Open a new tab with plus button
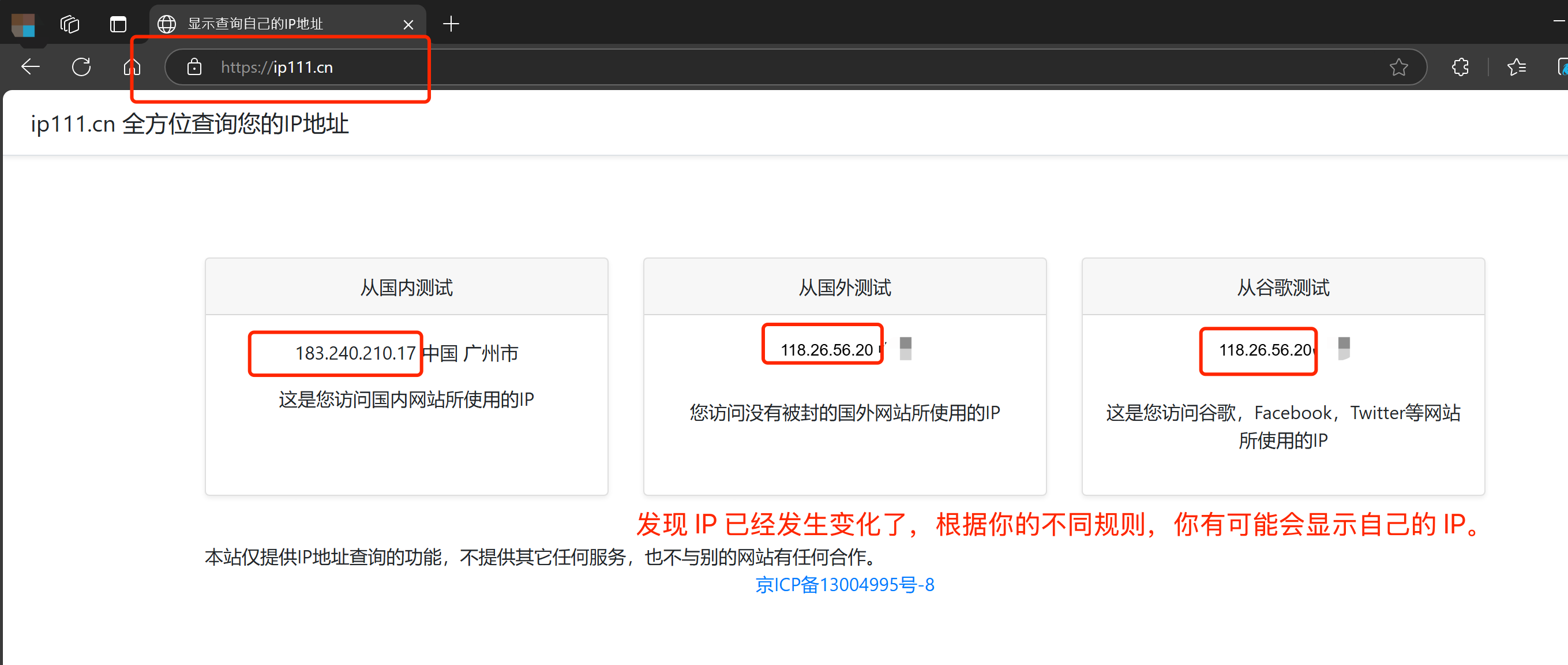 click(x=451, y=24)
